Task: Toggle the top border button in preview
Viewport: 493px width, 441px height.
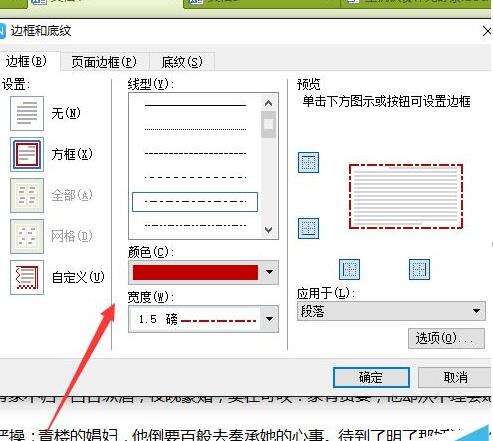Action: coord(308,163)
